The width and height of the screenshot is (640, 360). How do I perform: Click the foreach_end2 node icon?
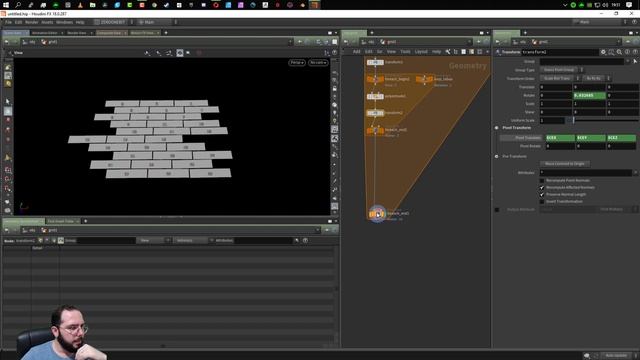point(377,214)
